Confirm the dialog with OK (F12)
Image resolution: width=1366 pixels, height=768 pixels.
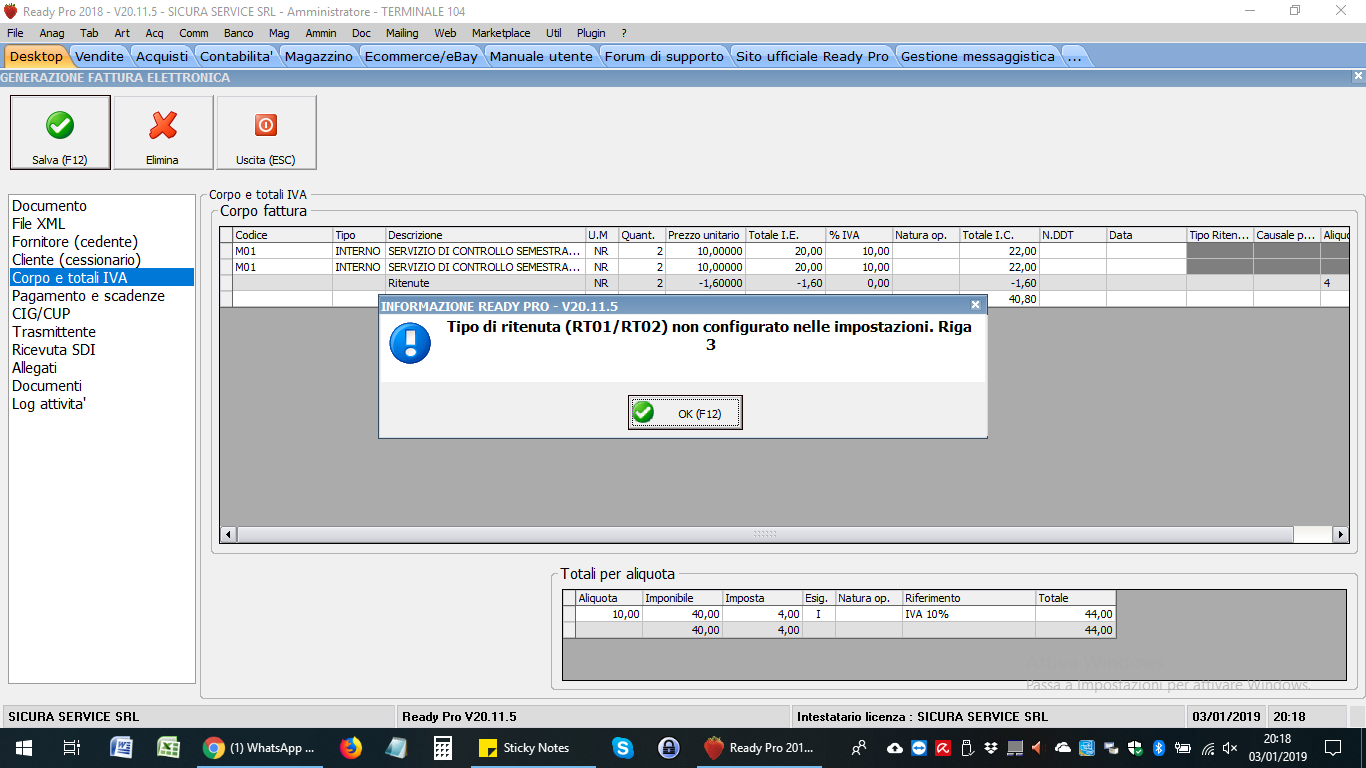(685, 413)
